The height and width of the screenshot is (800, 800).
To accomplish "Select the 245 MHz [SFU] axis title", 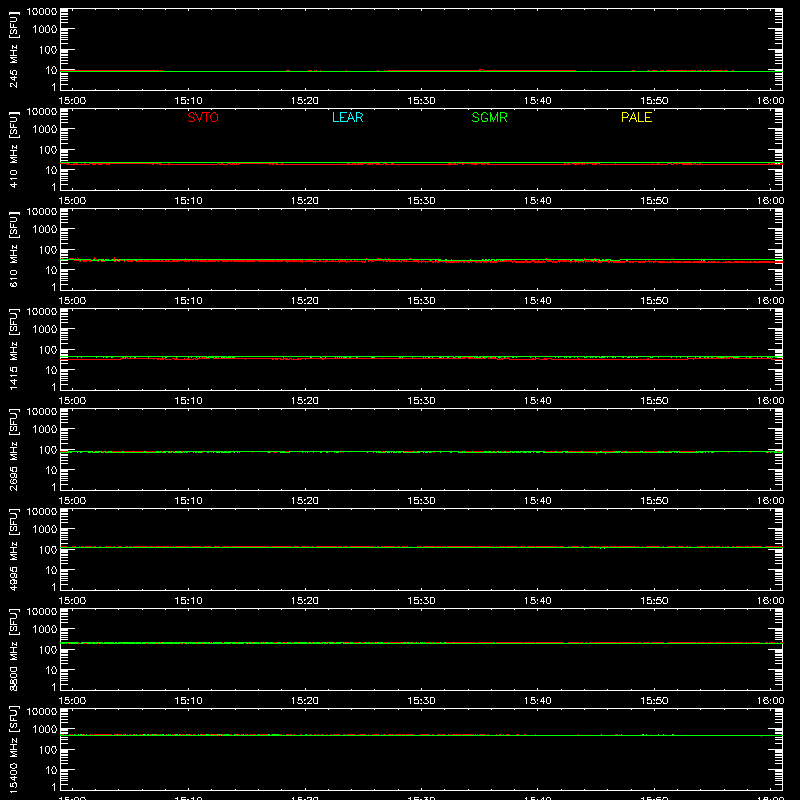I will [x=13, y=49].
